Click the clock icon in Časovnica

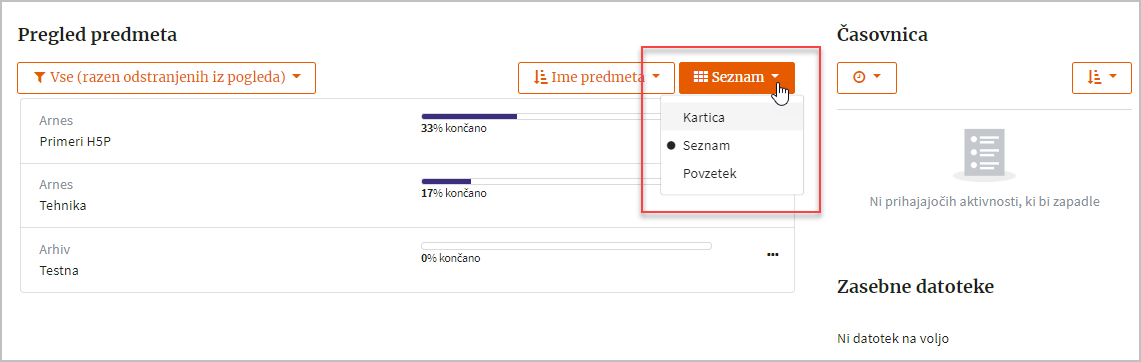tap(858, 78)
